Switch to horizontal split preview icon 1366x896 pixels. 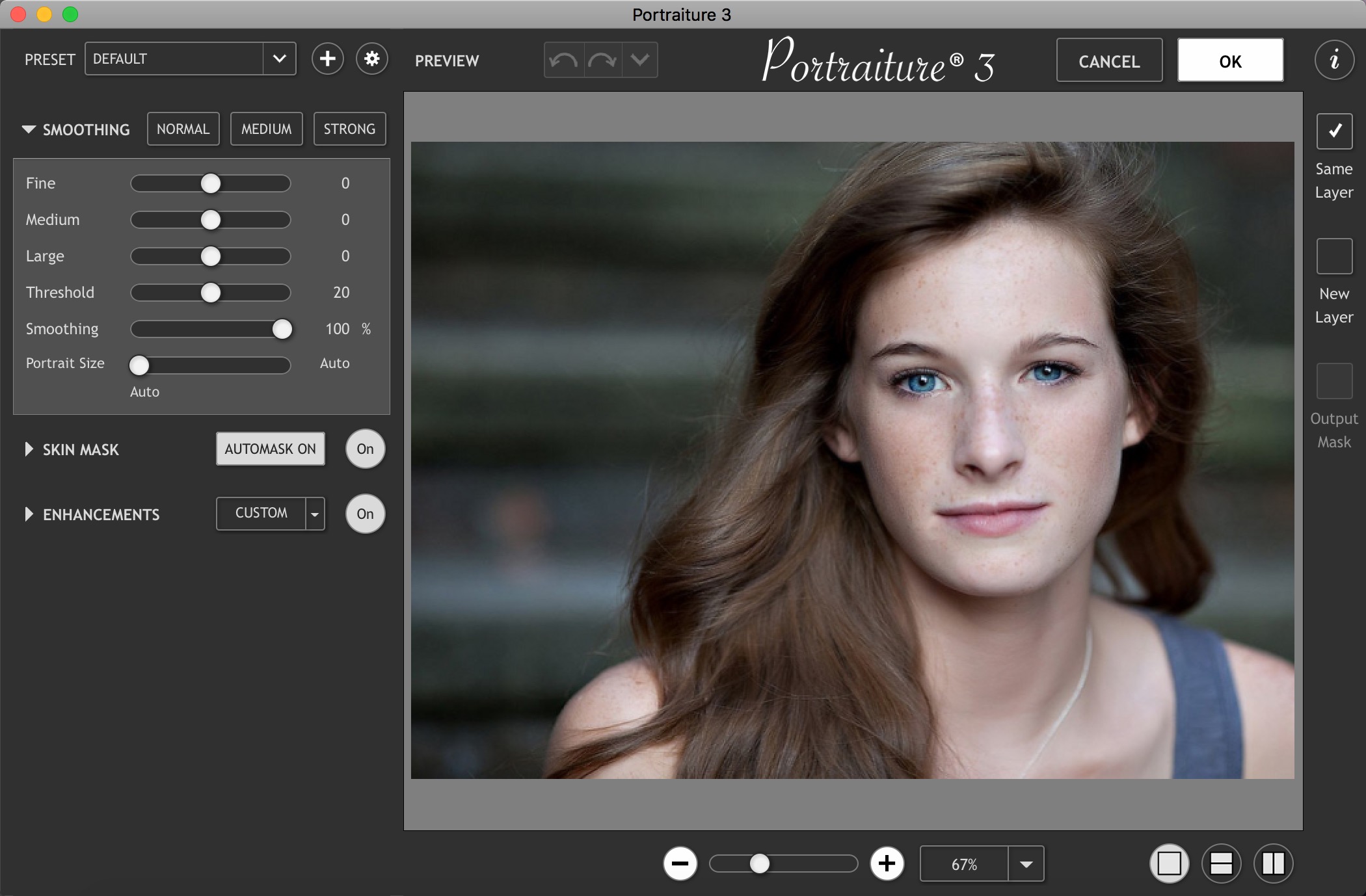tap(1221, 863)
